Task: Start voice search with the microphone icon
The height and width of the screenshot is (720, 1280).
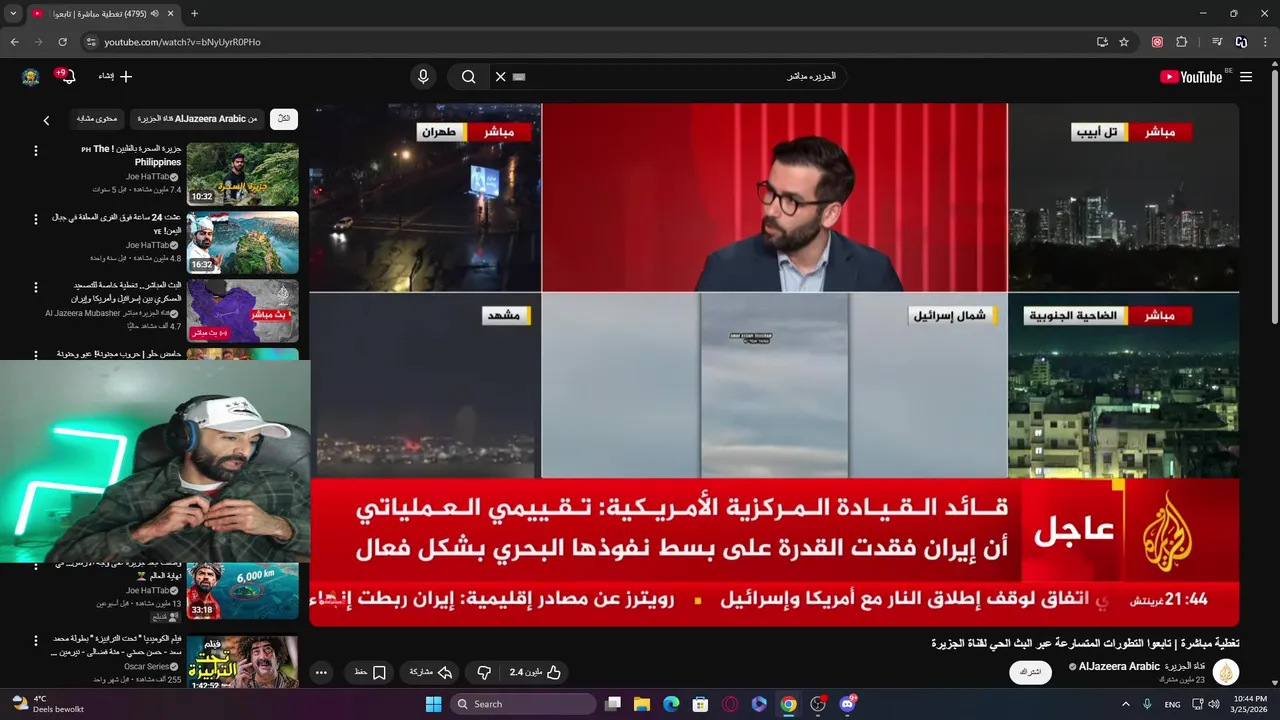Action: tap(423, 77)
